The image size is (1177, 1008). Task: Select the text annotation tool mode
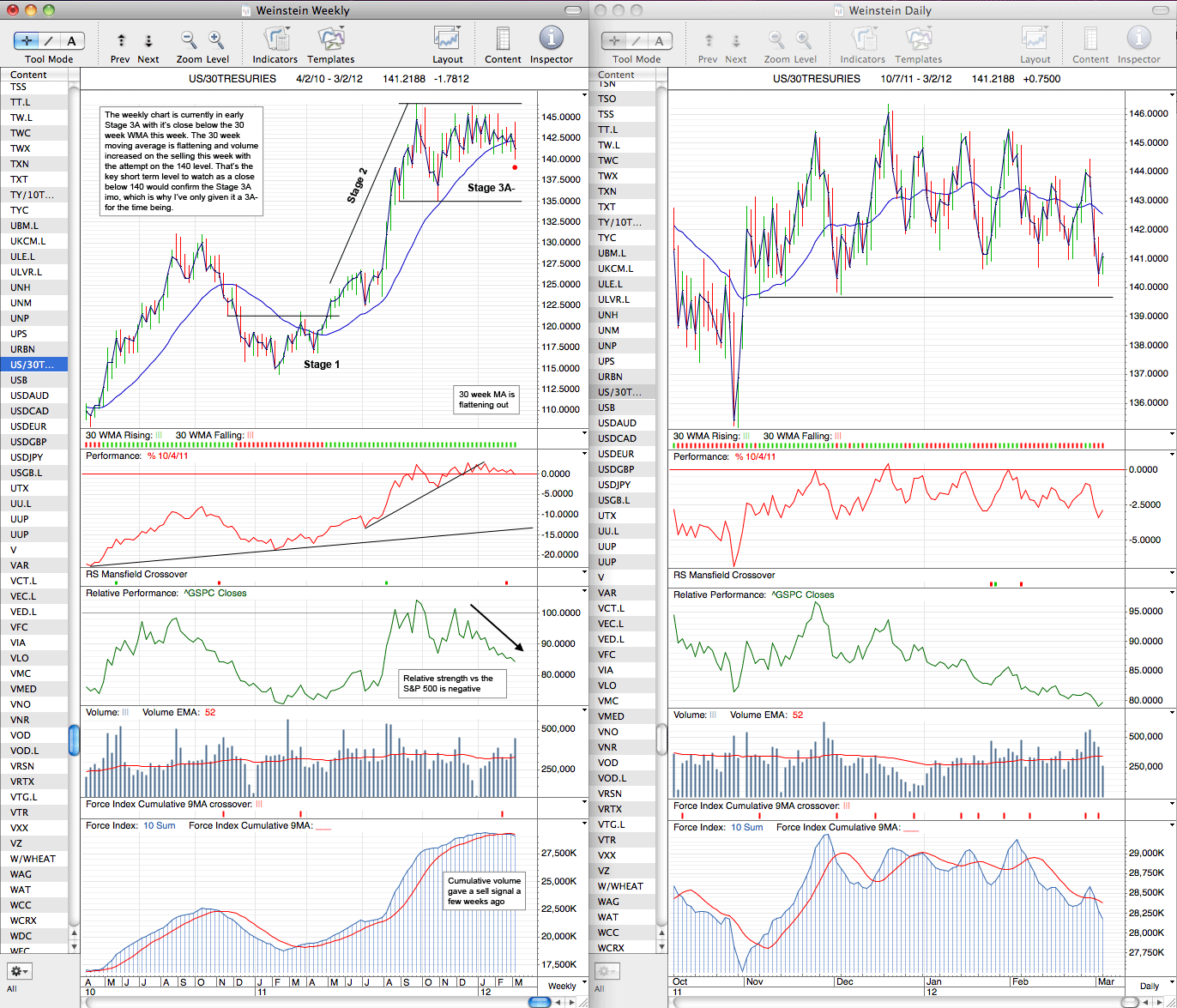72,40
